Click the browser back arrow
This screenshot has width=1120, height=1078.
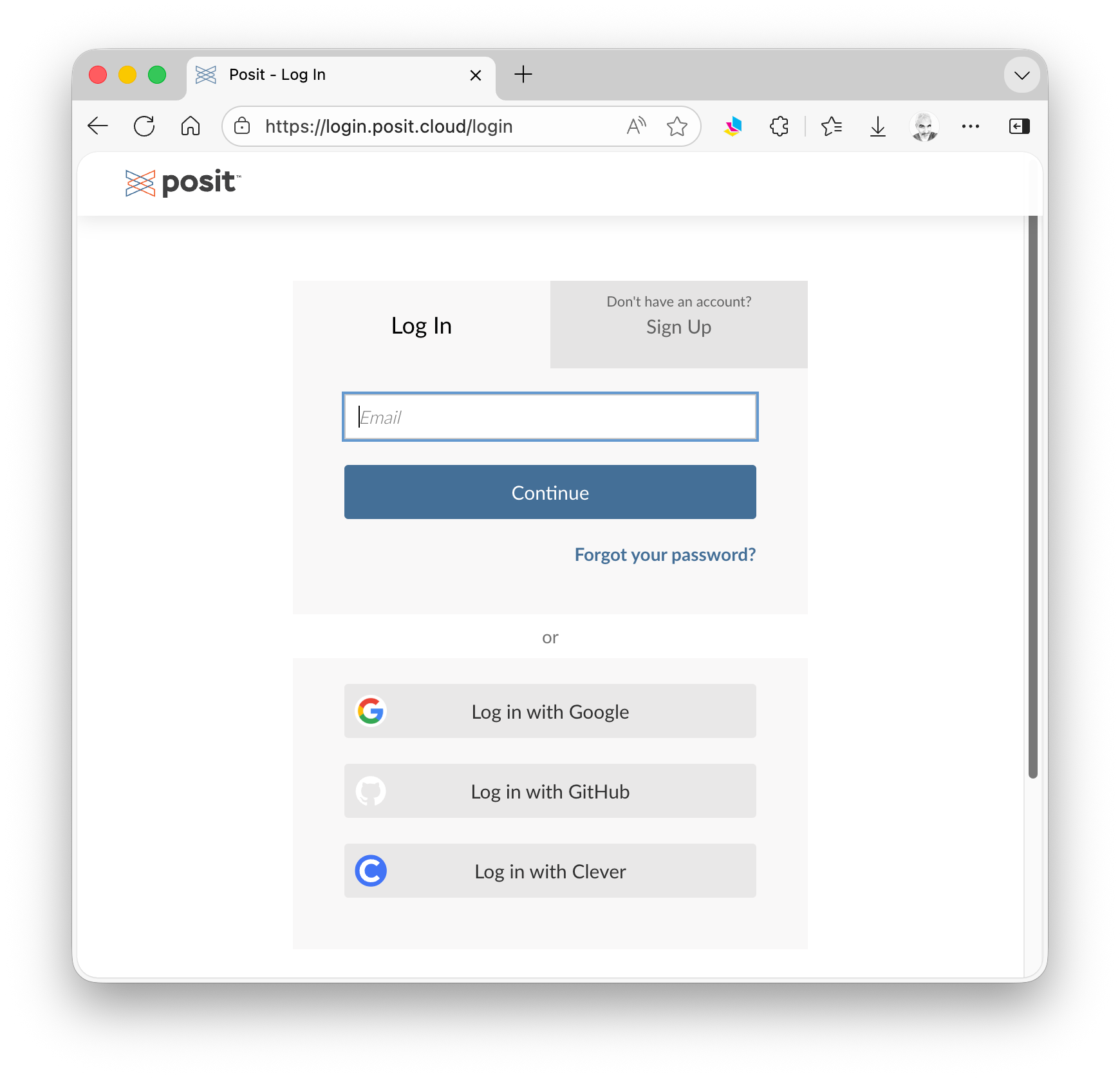point(98,126)
